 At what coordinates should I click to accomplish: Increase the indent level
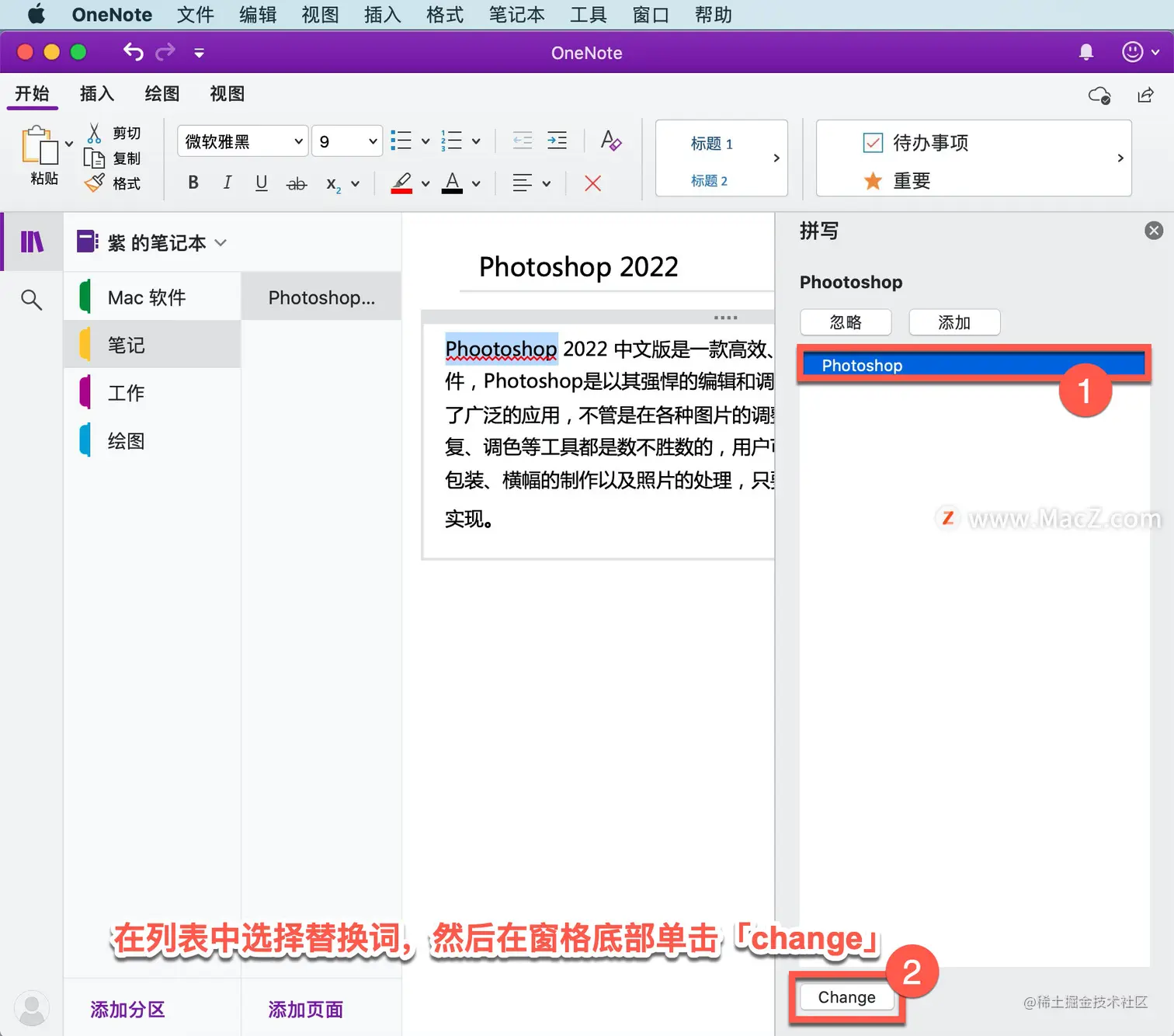tap(557, 141)
